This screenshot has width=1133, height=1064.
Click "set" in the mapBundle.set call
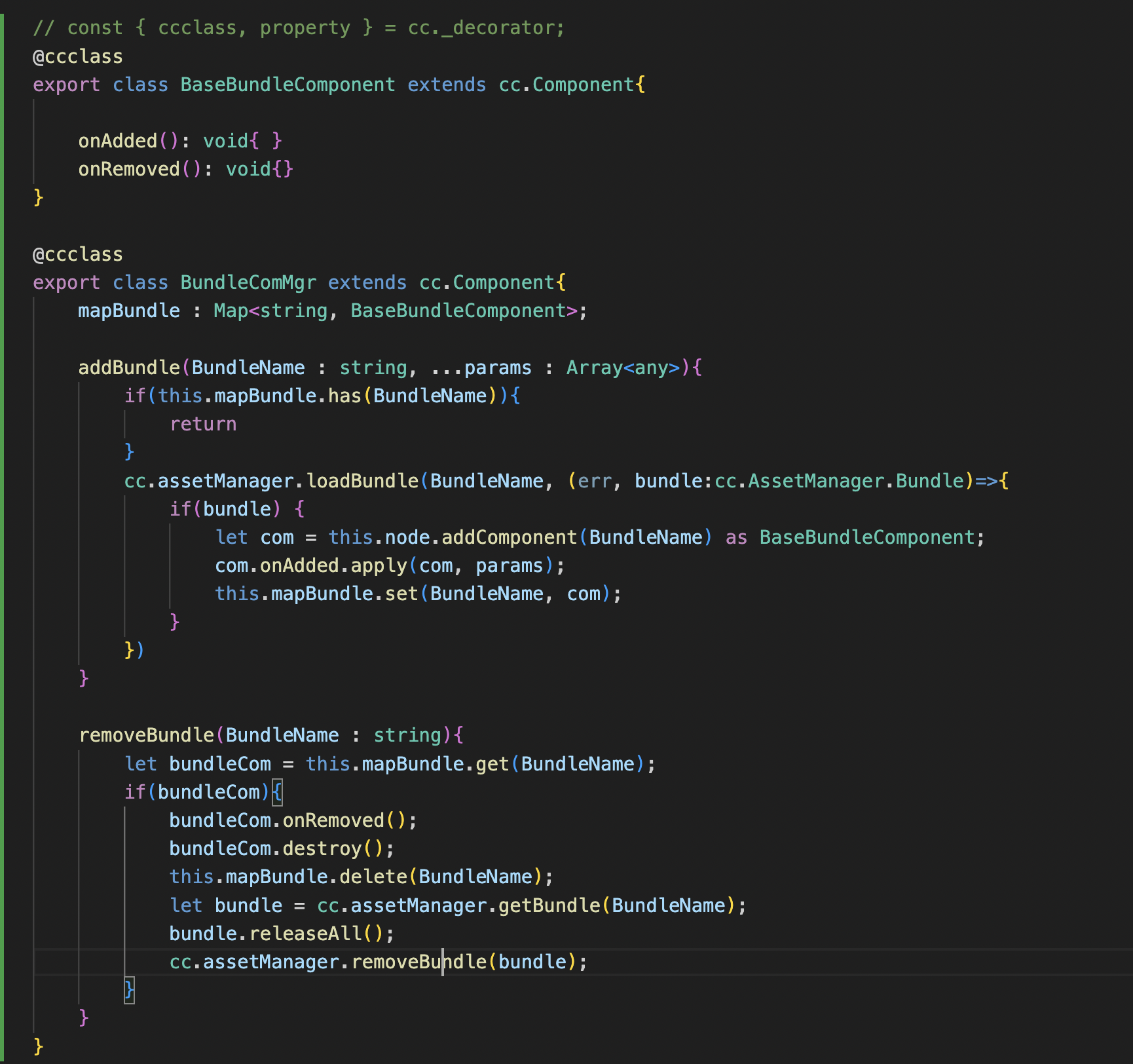coord(401,594)
